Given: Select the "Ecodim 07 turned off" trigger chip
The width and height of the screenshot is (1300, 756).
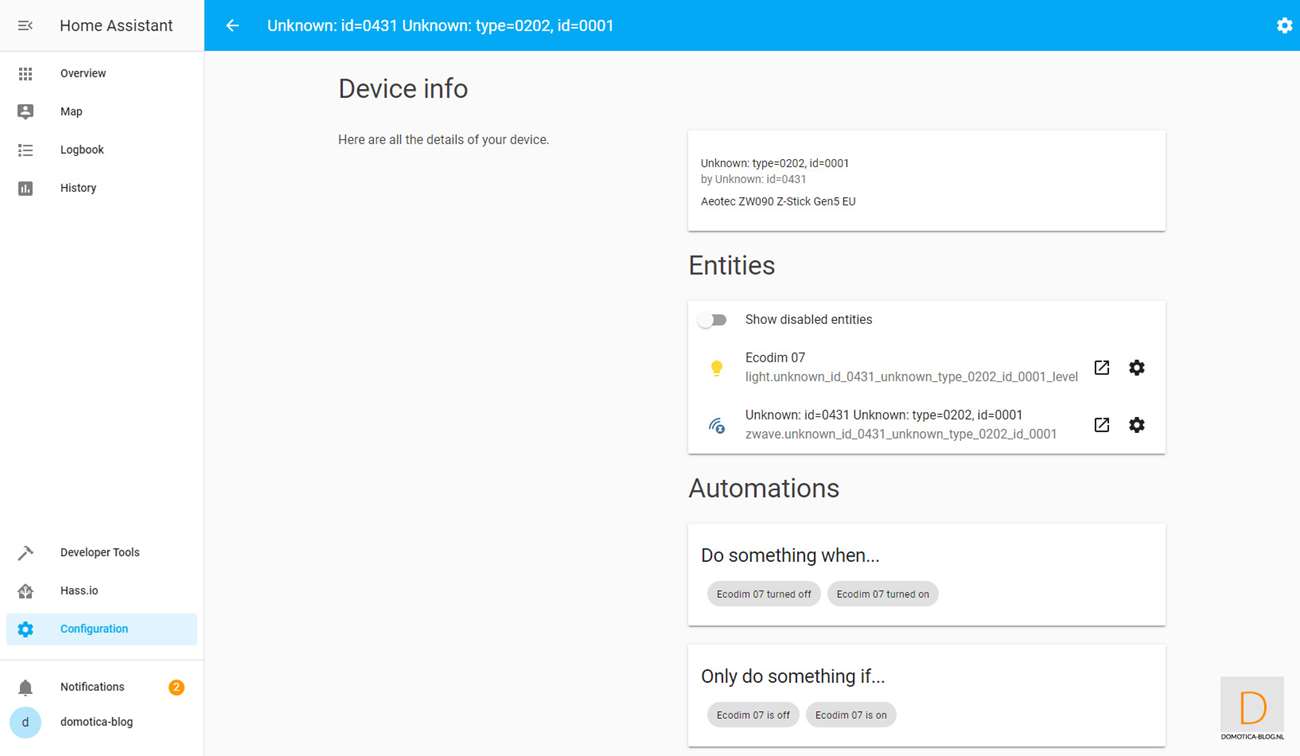Looking at the screenshot, I should pos(764,594).
